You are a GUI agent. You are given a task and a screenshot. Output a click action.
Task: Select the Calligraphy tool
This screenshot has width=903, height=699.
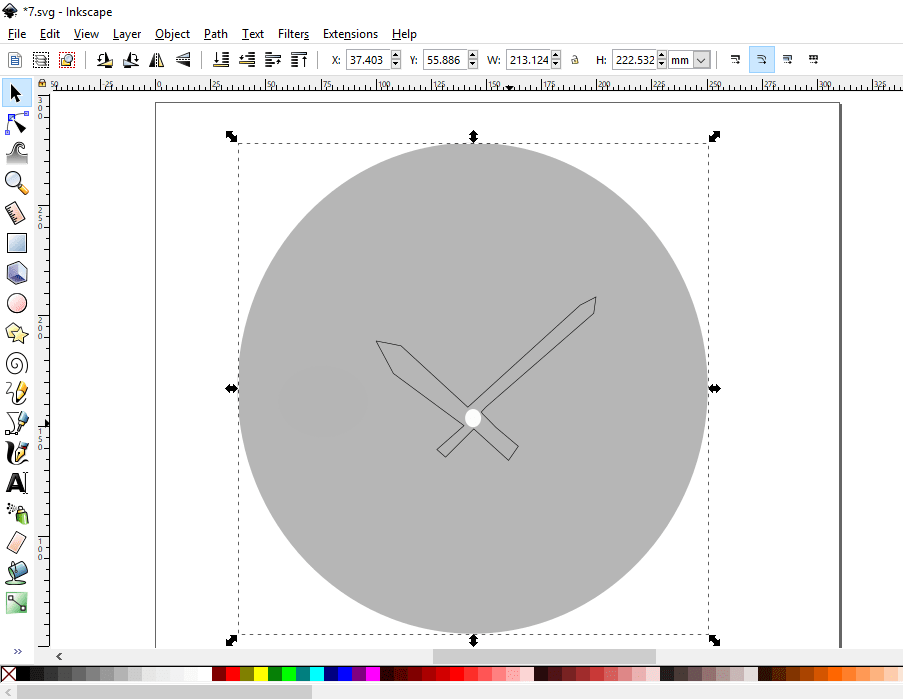pyautogui.click(x=17, y=453)
